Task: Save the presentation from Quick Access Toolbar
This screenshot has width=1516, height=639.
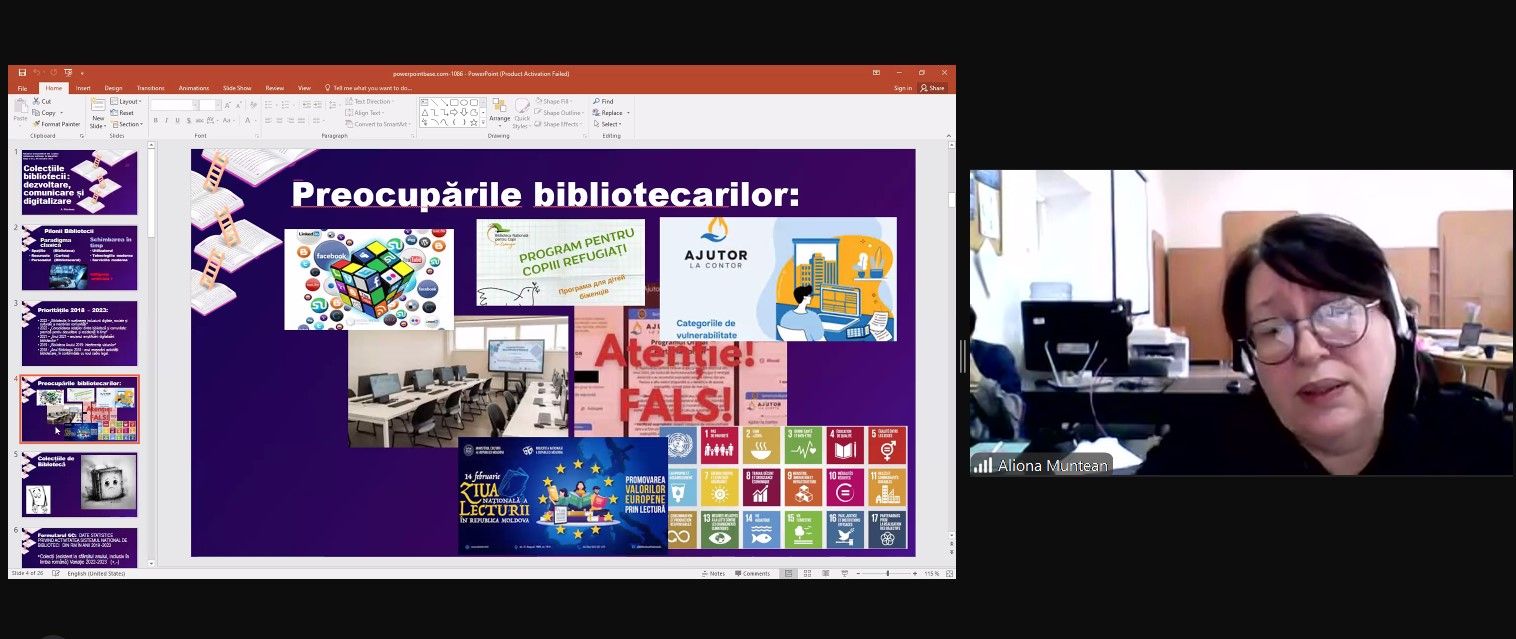Action: pos(22,73)
